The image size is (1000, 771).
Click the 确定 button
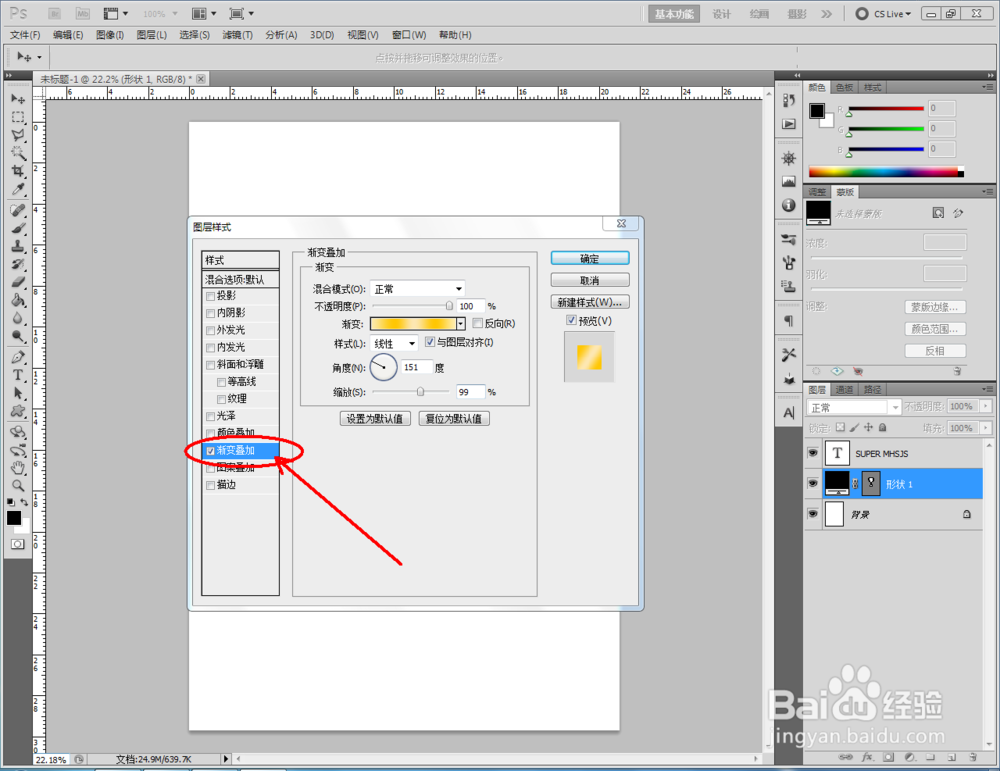point(590,258)
